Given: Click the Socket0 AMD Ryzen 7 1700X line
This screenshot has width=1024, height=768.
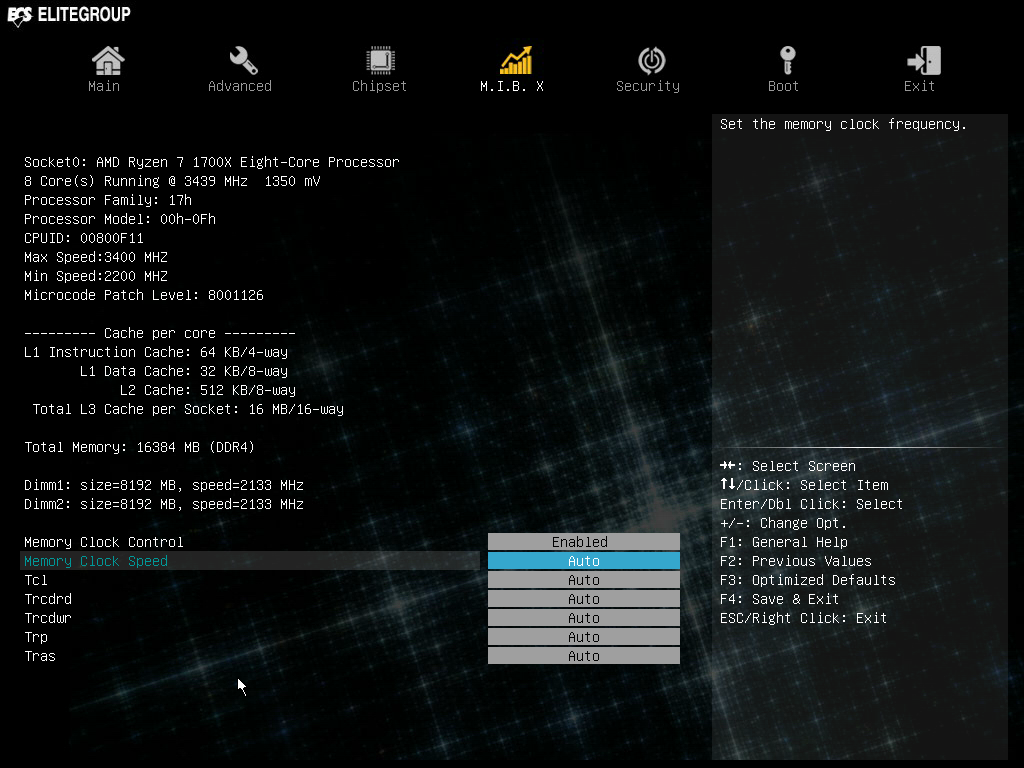Looking at the screenshot, I should (x=212, y=162).
